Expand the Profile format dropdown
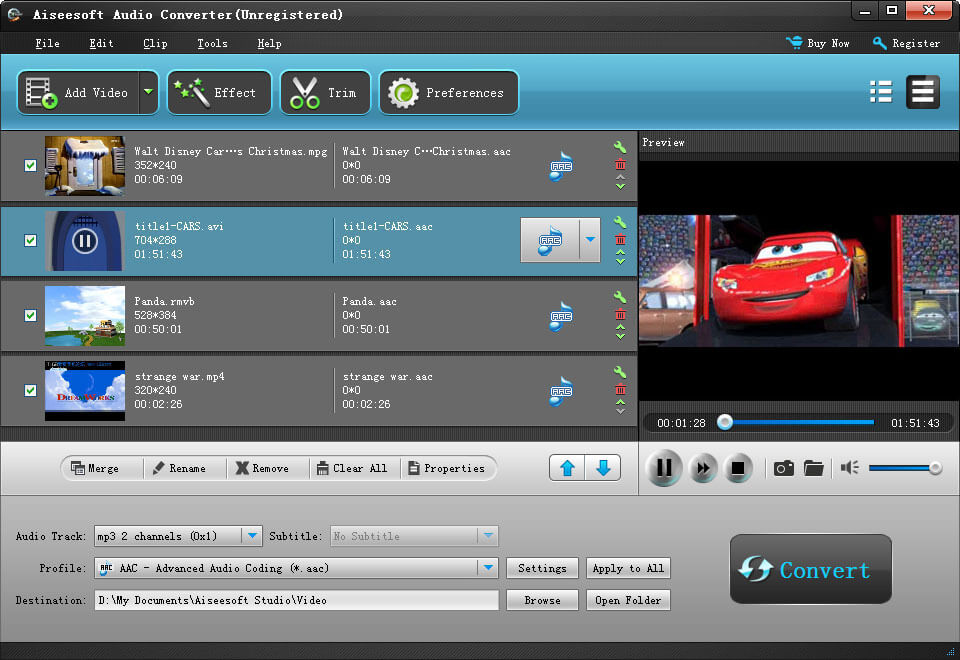 (489, 568)
